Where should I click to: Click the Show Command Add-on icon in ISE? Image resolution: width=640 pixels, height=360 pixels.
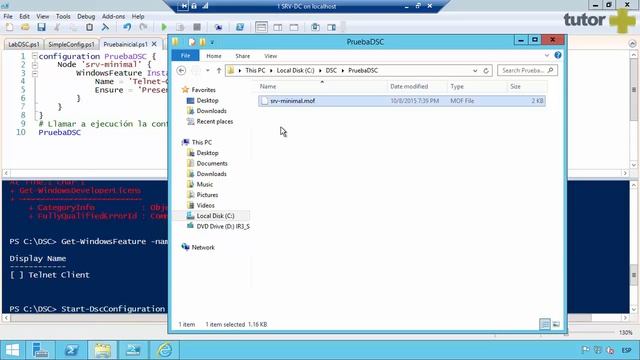click(331, 27)
